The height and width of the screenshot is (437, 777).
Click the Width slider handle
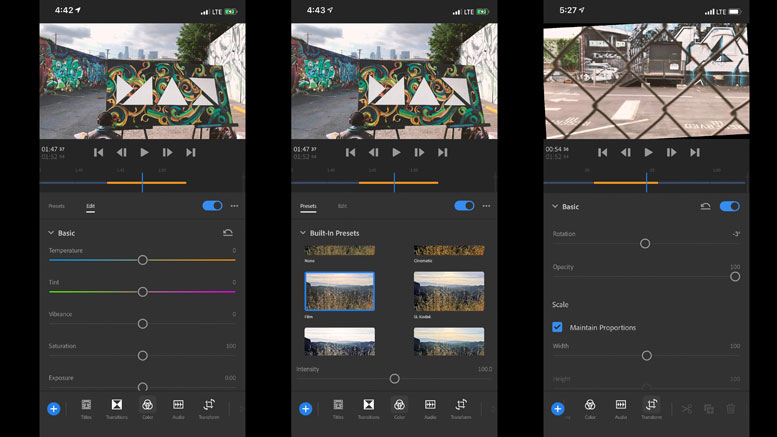click(647, 356)
